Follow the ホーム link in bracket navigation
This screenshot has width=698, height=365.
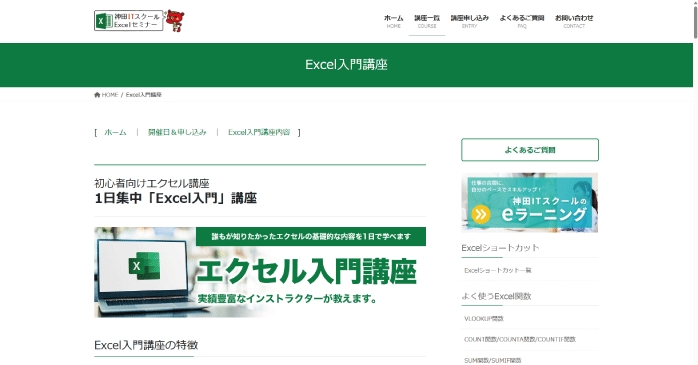(x=115, y=132)
